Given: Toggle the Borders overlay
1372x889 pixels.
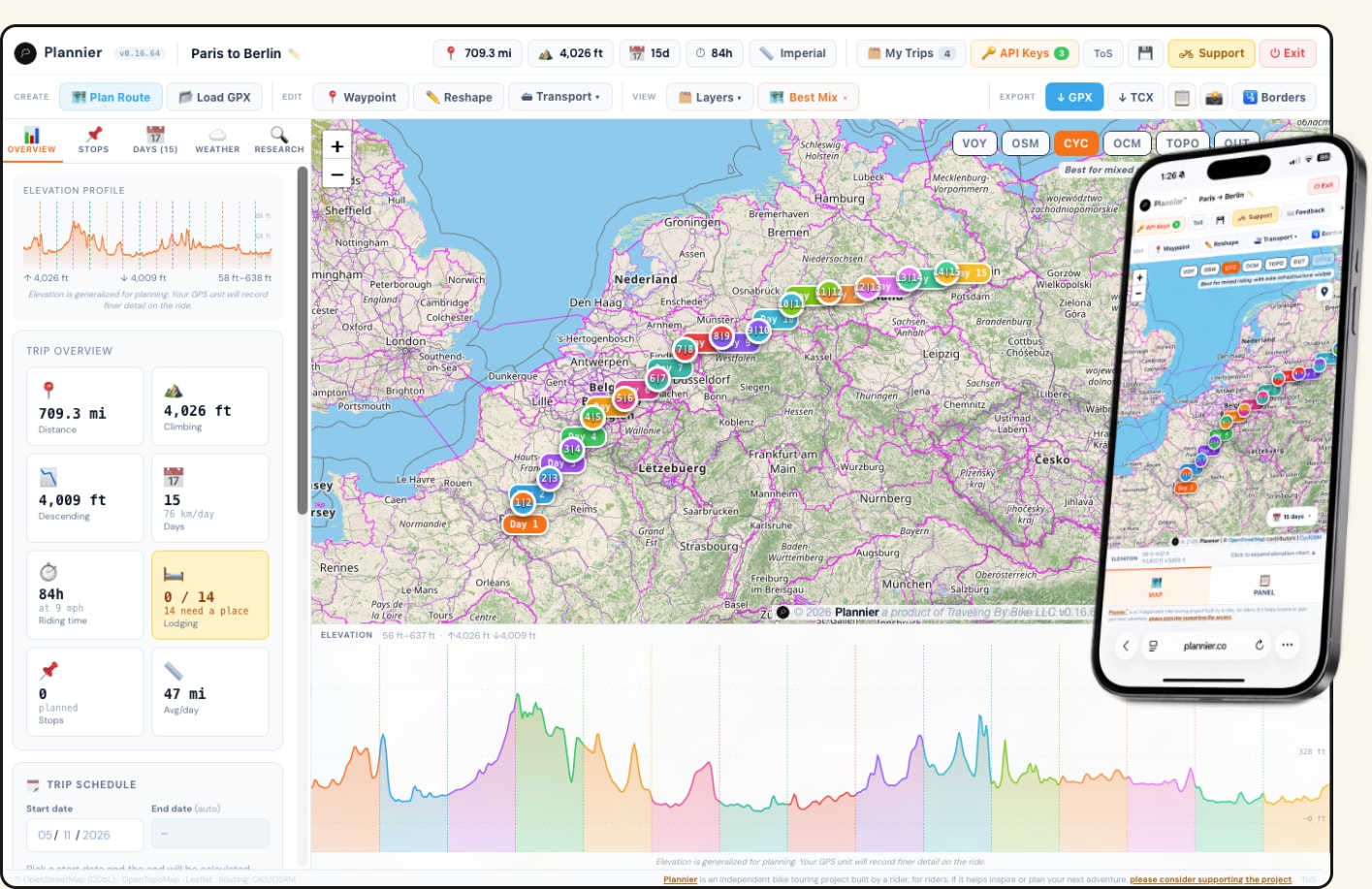Looking at the screenshot, I should [1274, 97].
